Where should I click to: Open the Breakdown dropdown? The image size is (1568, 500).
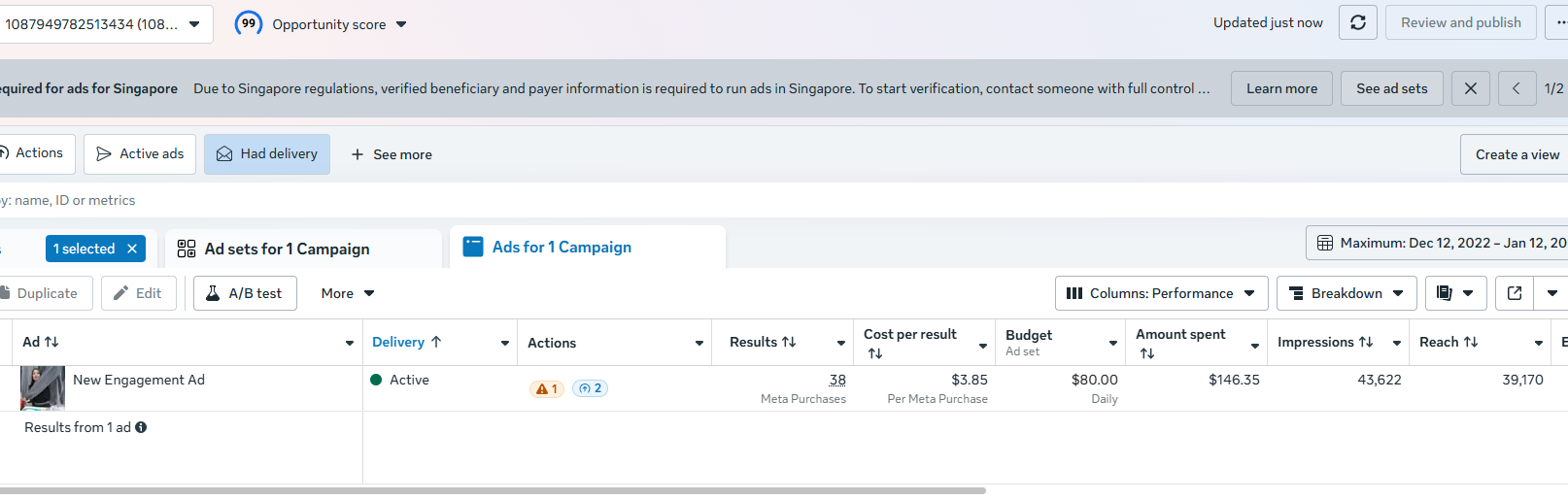click(1346, 293)
